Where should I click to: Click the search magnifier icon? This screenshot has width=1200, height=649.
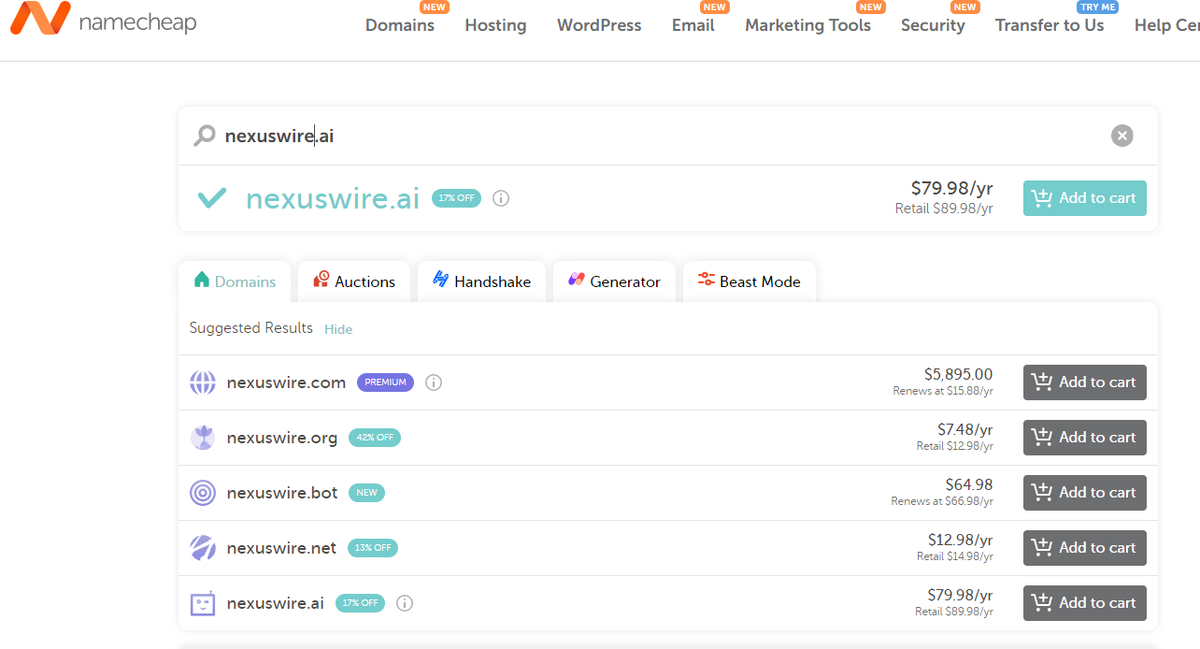click(x=204, y=135)
